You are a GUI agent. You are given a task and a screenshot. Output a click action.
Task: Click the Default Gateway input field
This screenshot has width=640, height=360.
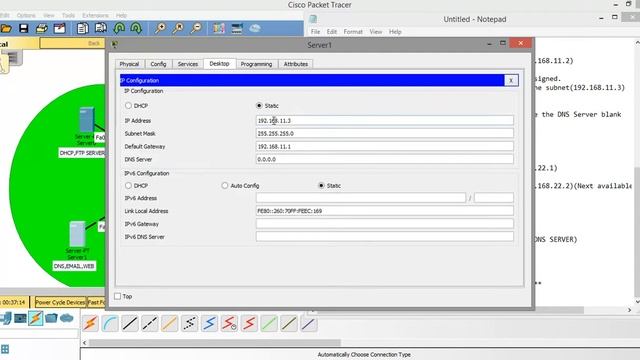click(x=384, y=146)
